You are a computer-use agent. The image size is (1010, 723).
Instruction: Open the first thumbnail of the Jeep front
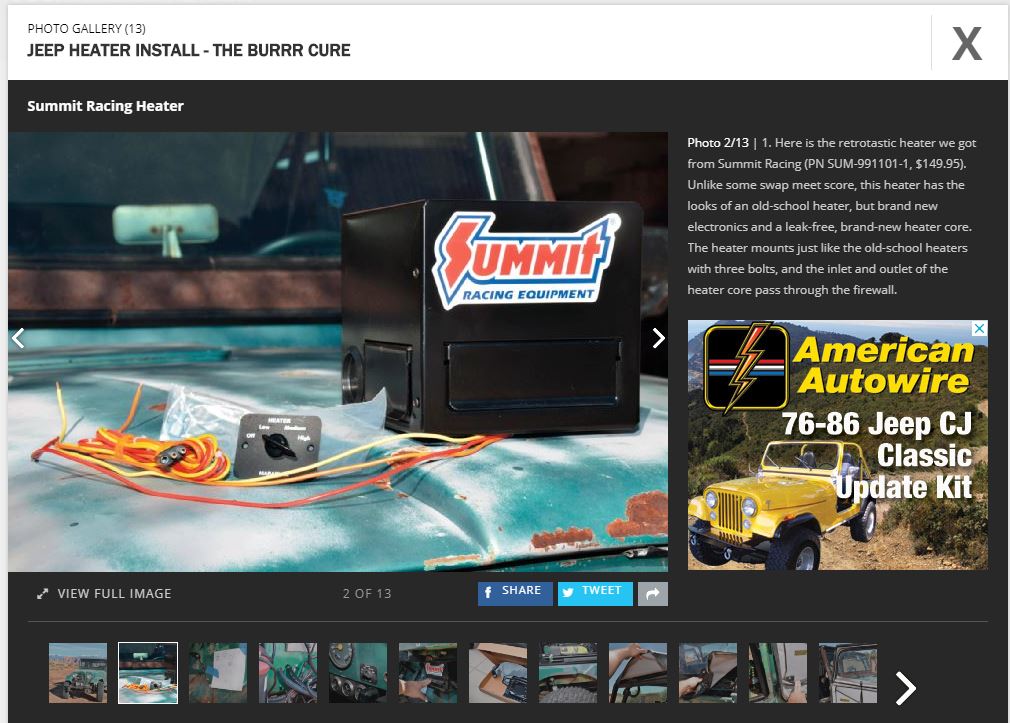pyautogui.click(x=78, y=672)
